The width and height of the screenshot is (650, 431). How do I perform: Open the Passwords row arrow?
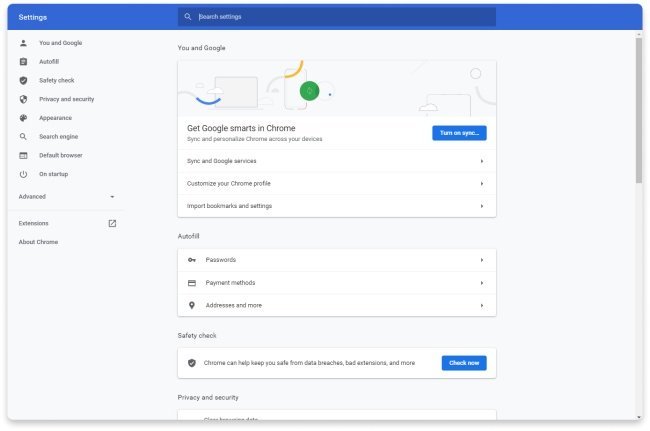pos(482,260)
